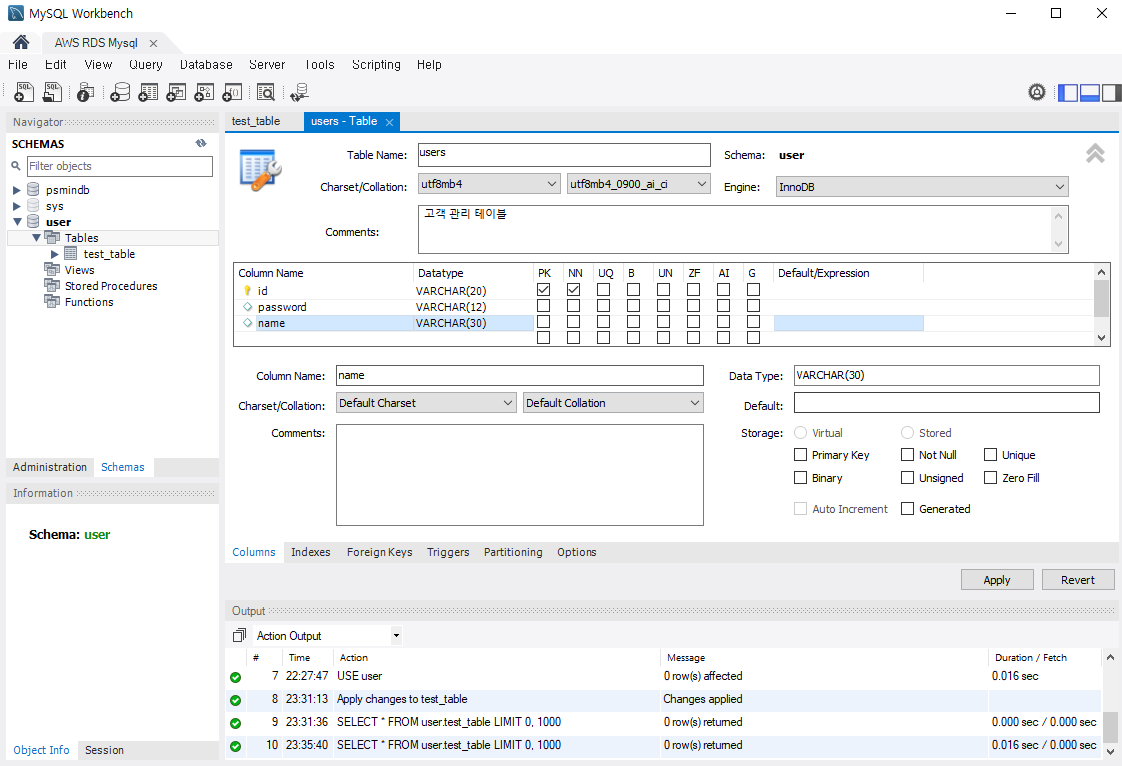The image size is (1122, 766).
Task: Switch to the Foreign Keys tab
Action: [379, 552]
